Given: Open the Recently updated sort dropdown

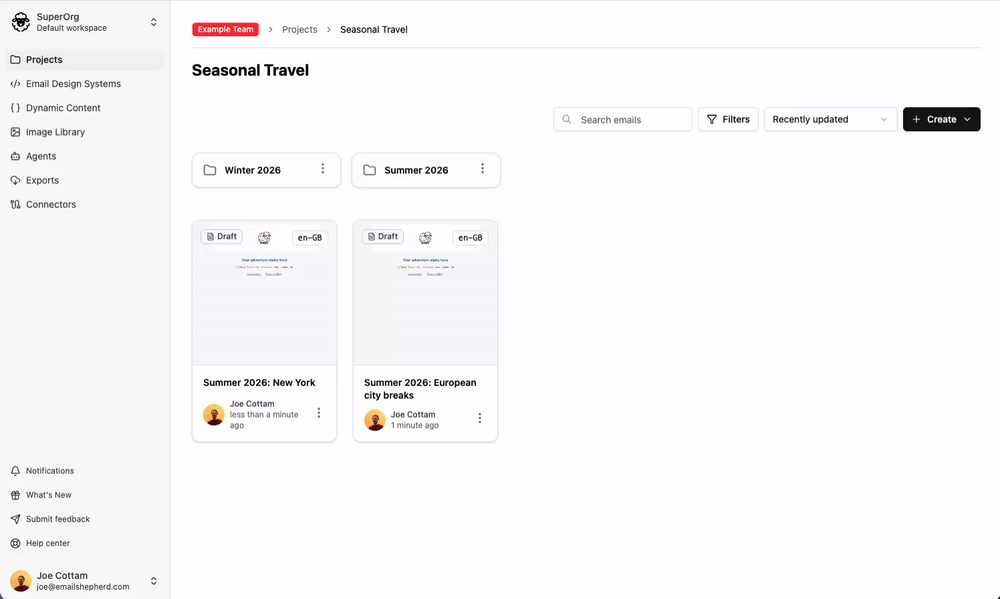Looking at the screenshot, I should [830, 119].
